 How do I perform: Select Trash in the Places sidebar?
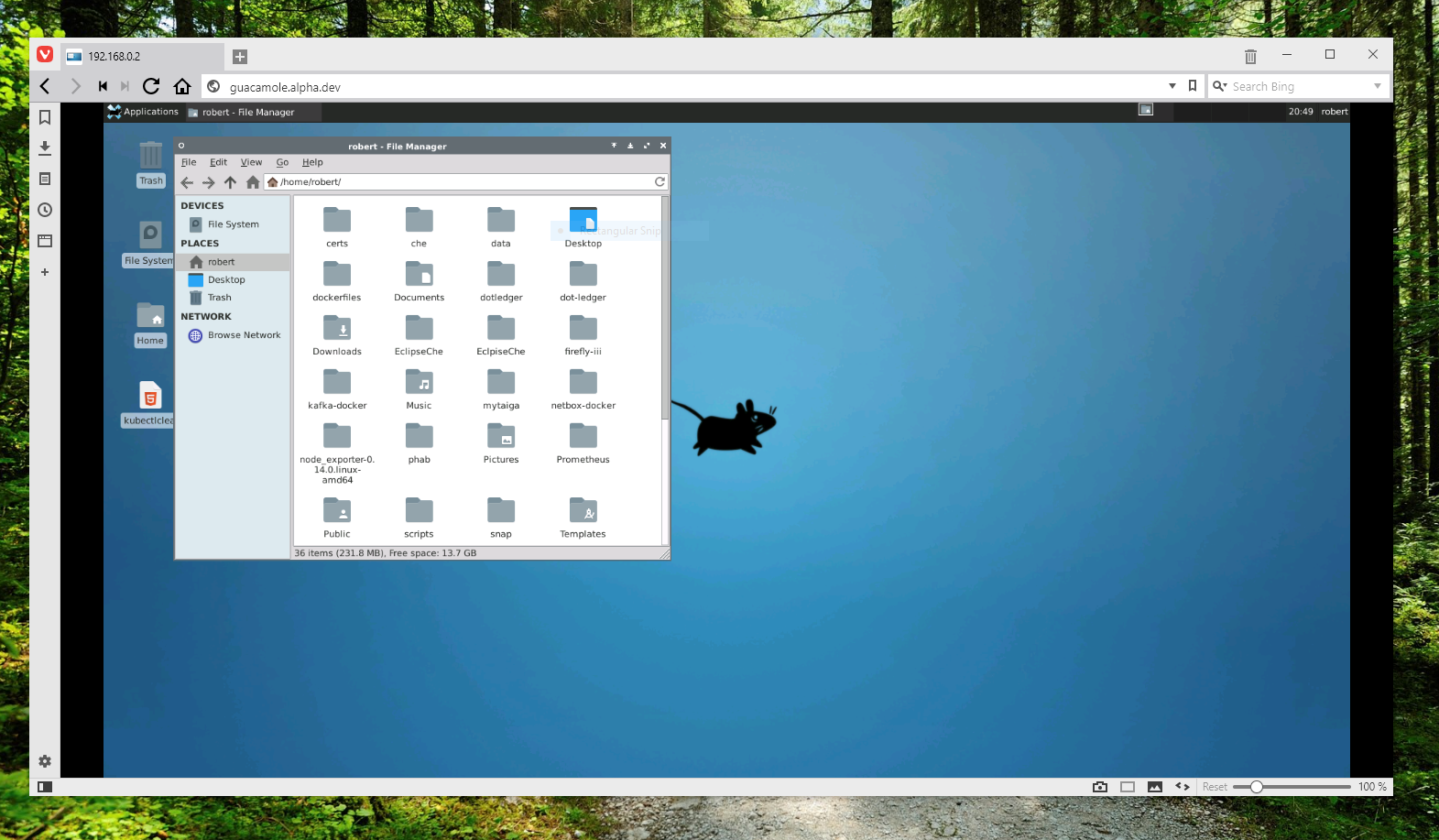pos(233,298)
